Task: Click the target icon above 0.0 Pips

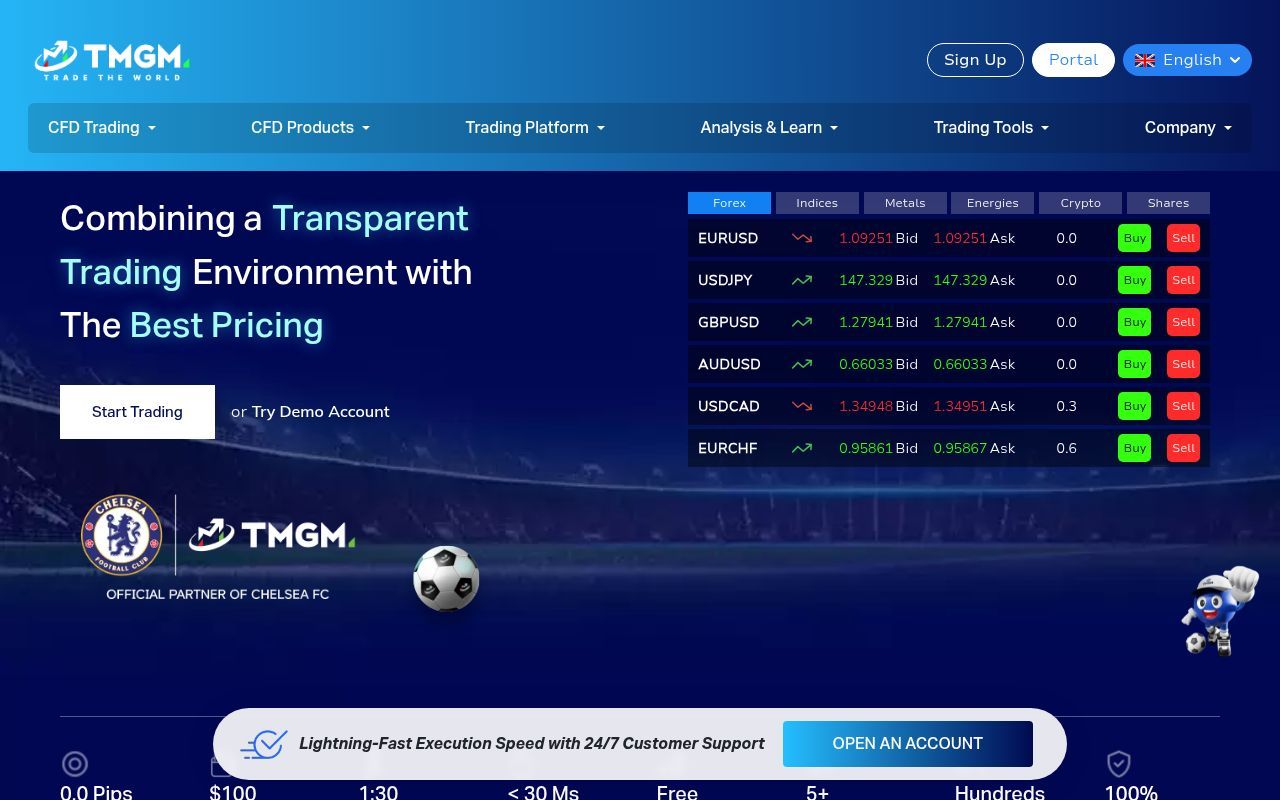Action: click(x=75, y=764)
